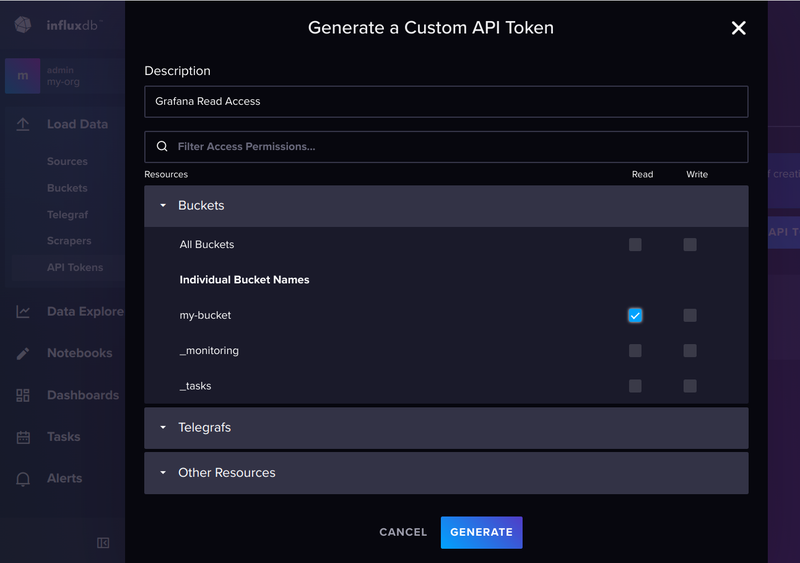This screenshot has width=800, height=563.
Task: Enable Write permission for my-bucket
Action: tap(690, 315)
